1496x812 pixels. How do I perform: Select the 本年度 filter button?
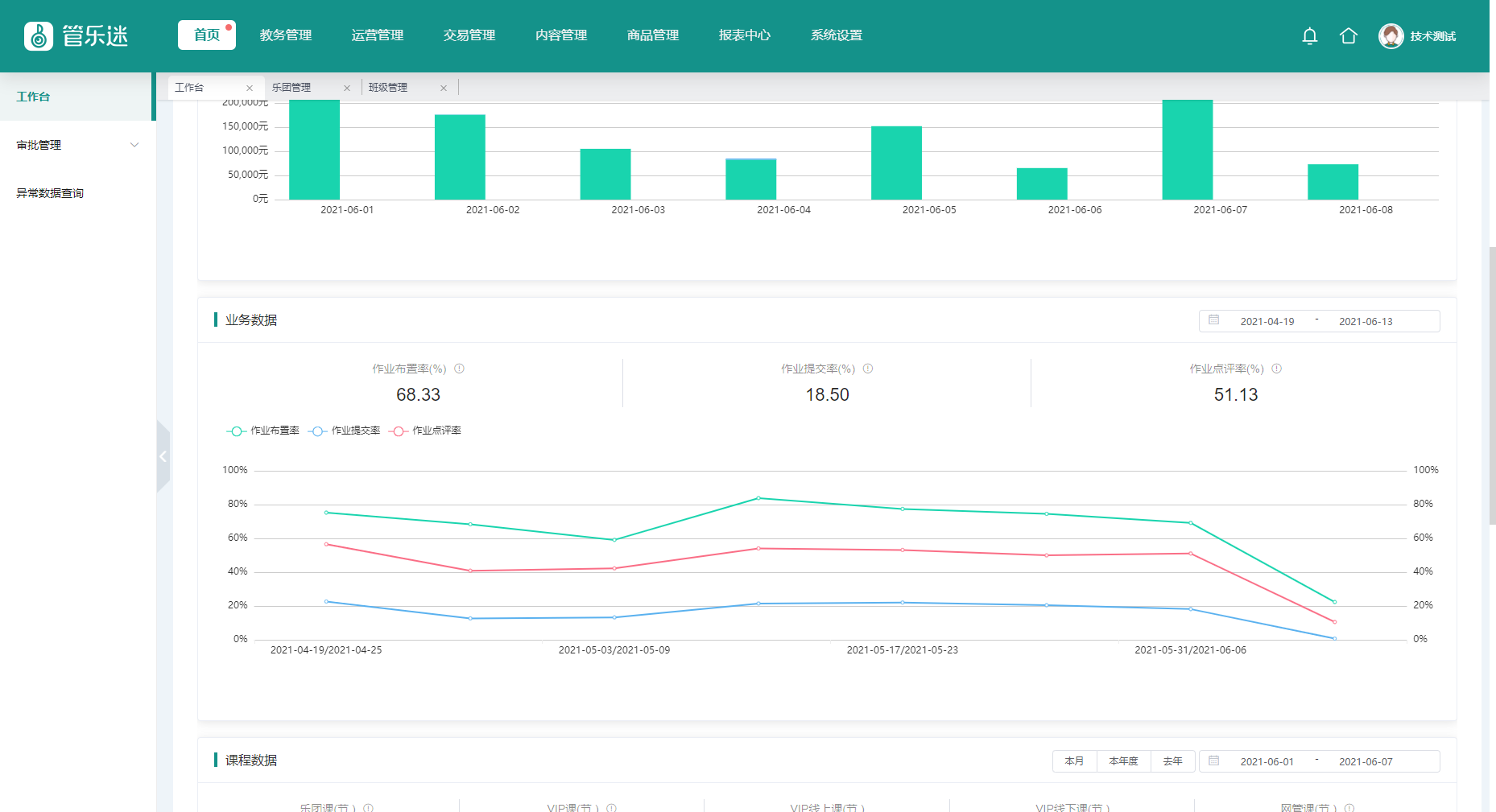click(1123, 761)
